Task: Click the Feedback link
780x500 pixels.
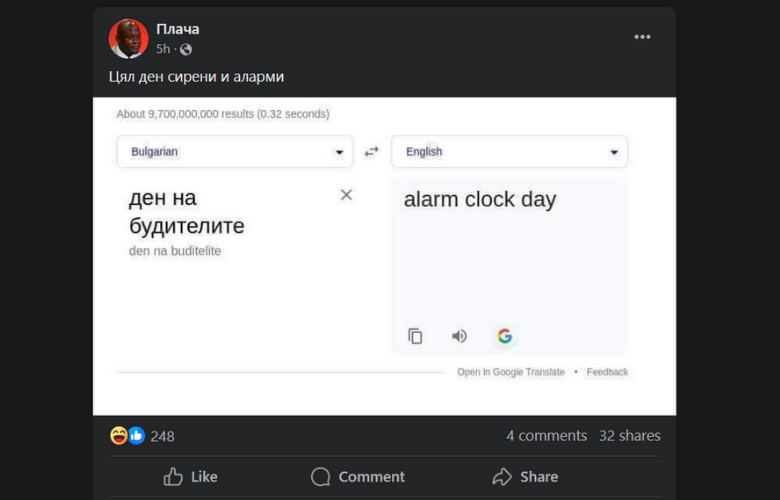Action: tap(607, 372)
